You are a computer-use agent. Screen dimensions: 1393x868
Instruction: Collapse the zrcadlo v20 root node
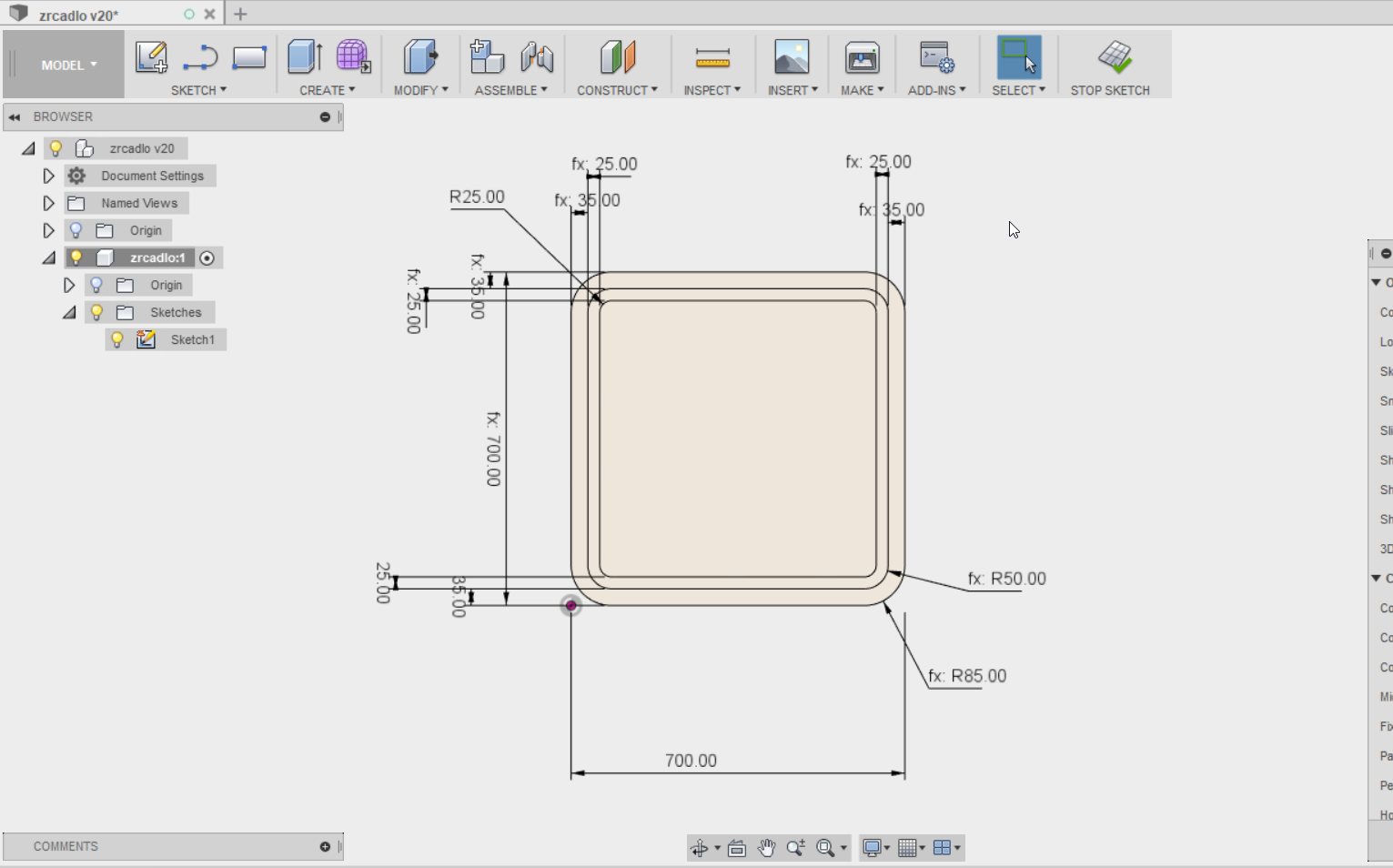(x=28, y=148)
